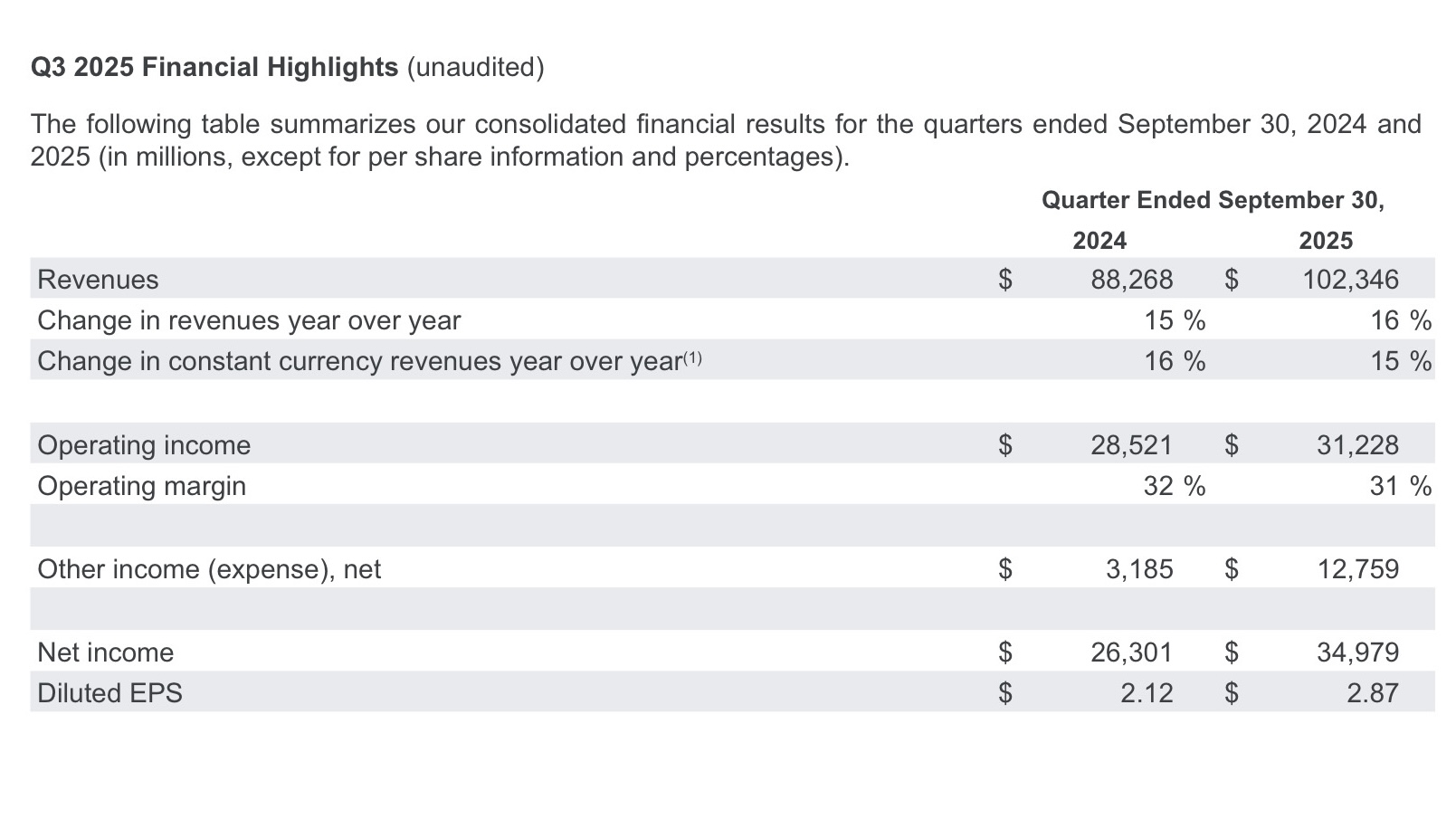Select the Operating income row label
This screenshot has height=819, width=1456.
click(x=144, y=445)
